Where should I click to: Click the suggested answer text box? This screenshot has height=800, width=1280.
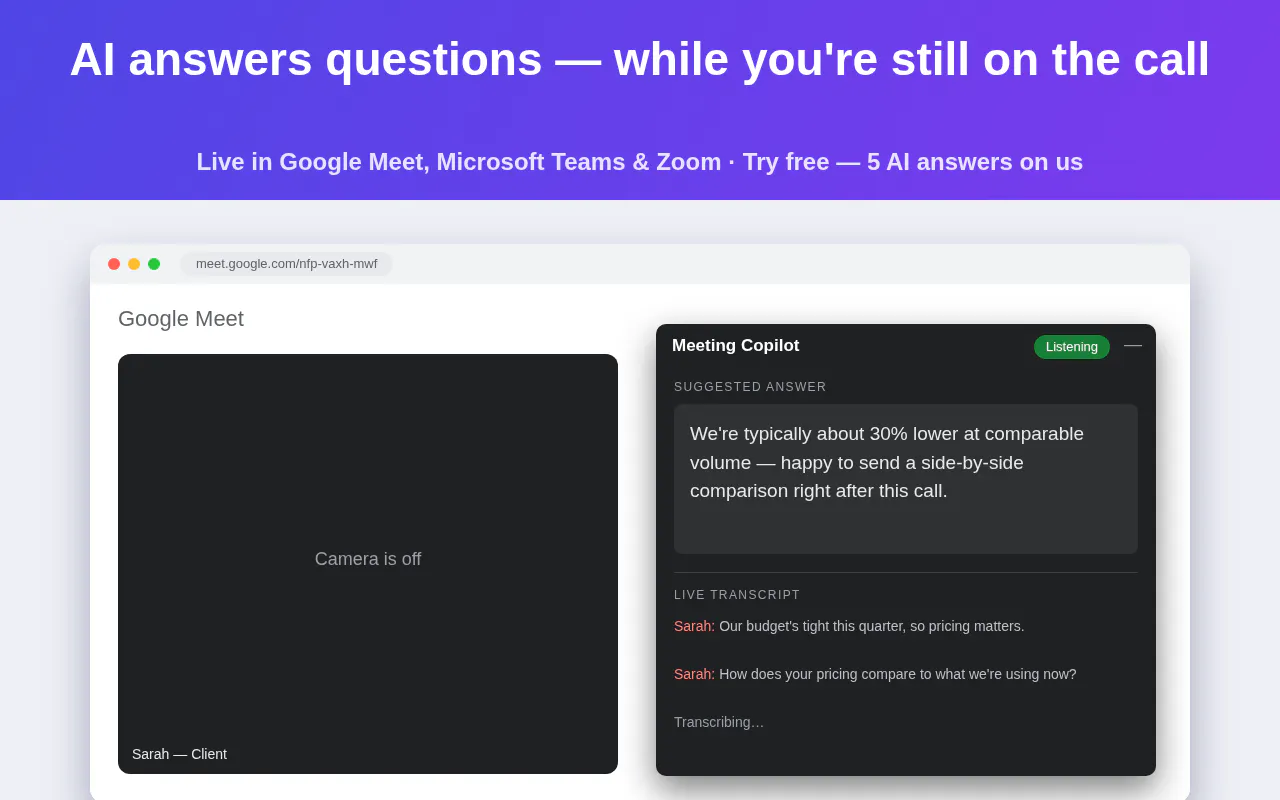(906, 479)
